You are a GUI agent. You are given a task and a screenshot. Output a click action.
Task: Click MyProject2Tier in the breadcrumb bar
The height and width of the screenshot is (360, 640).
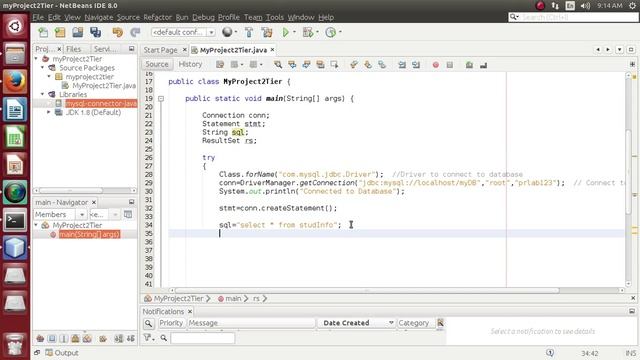[178, 299]
